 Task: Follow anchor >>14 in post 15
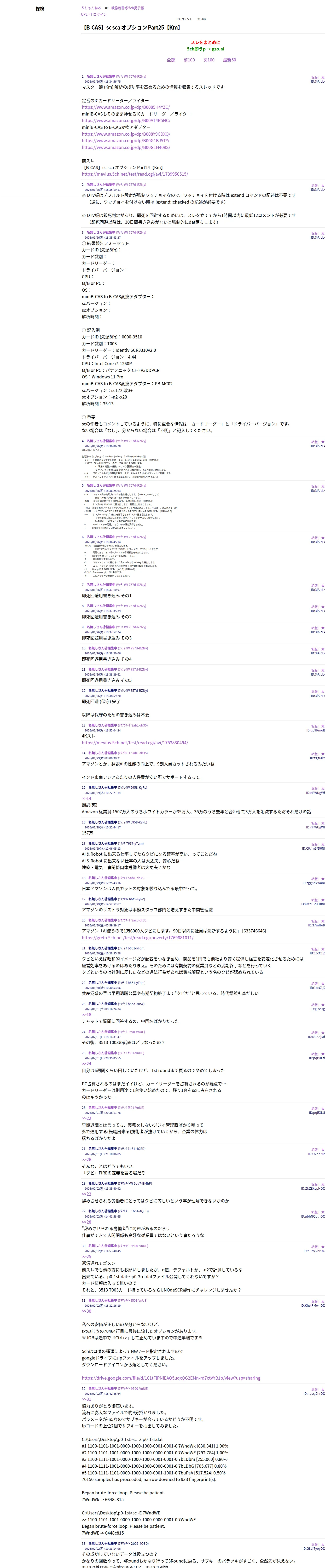[x=86, y=798]
